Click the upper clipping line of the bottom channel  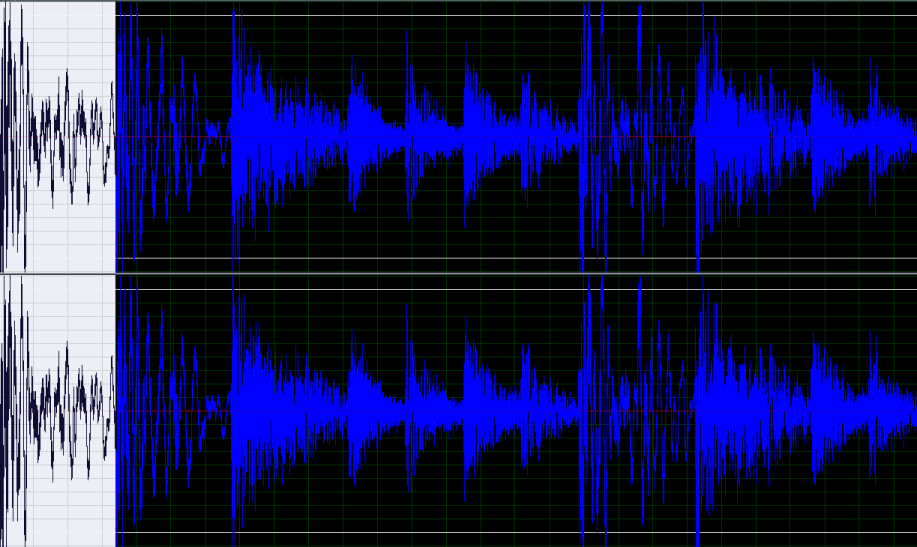click(x=516, y=289)
